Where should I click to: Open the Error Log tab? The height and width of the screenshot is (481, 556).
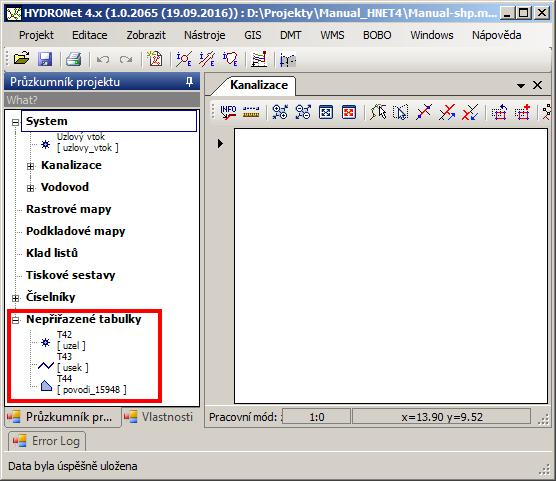coord(47,441)
